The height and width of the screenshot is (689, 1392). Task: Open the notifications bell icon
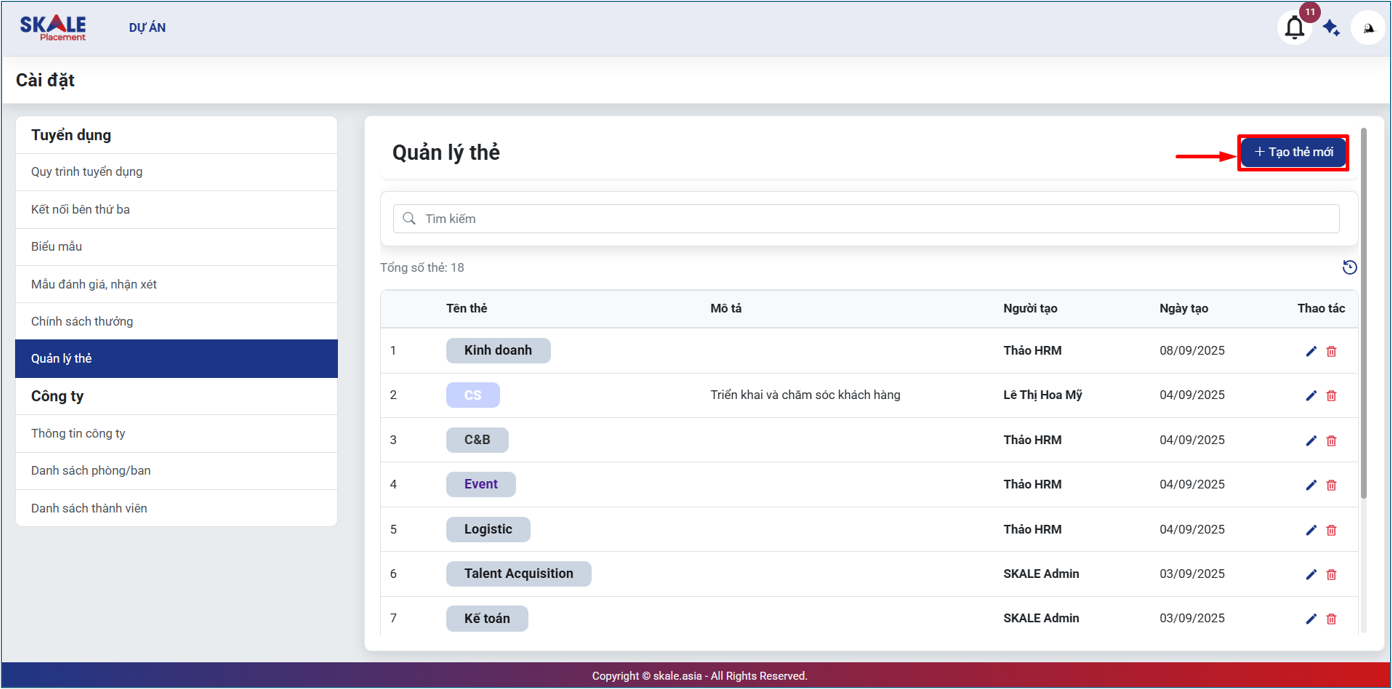click(x=1294, y=28)
